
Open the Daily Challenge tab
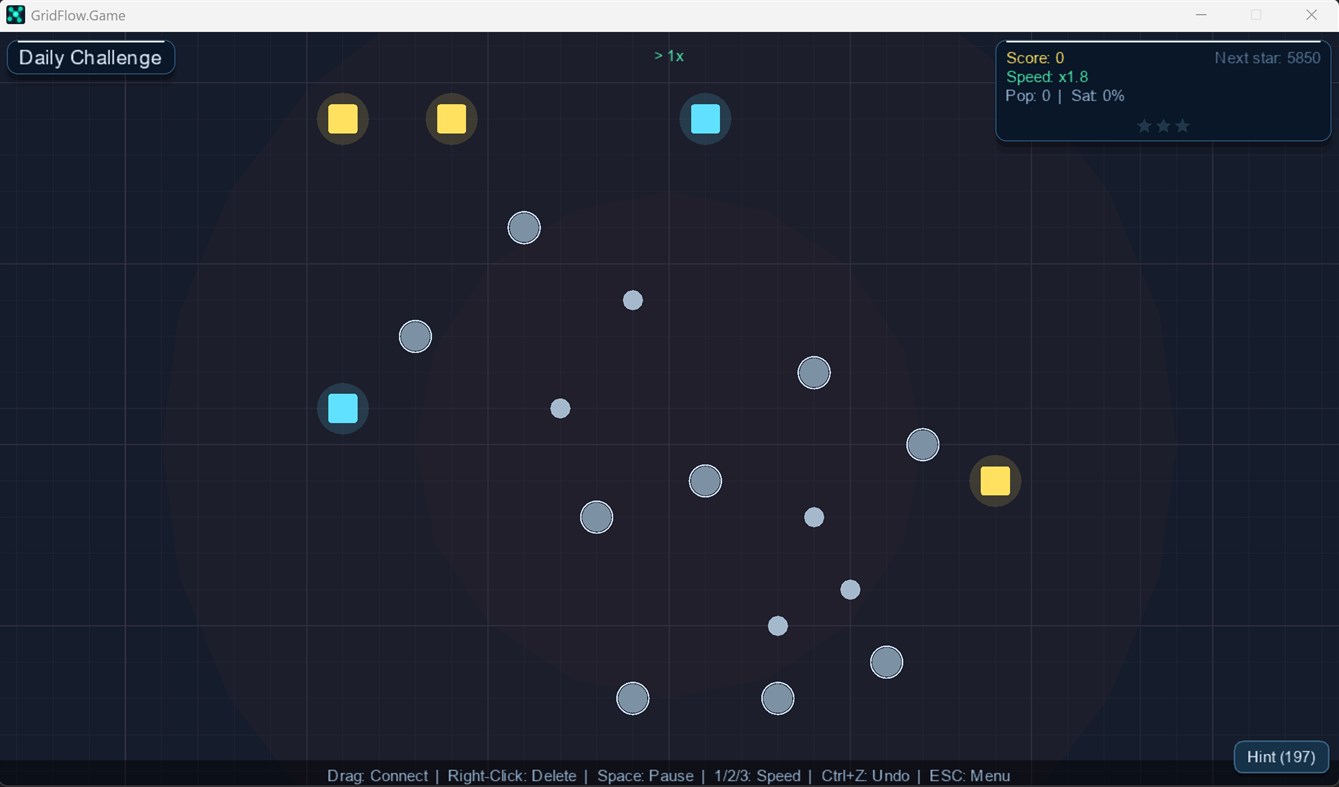point(90,57)
